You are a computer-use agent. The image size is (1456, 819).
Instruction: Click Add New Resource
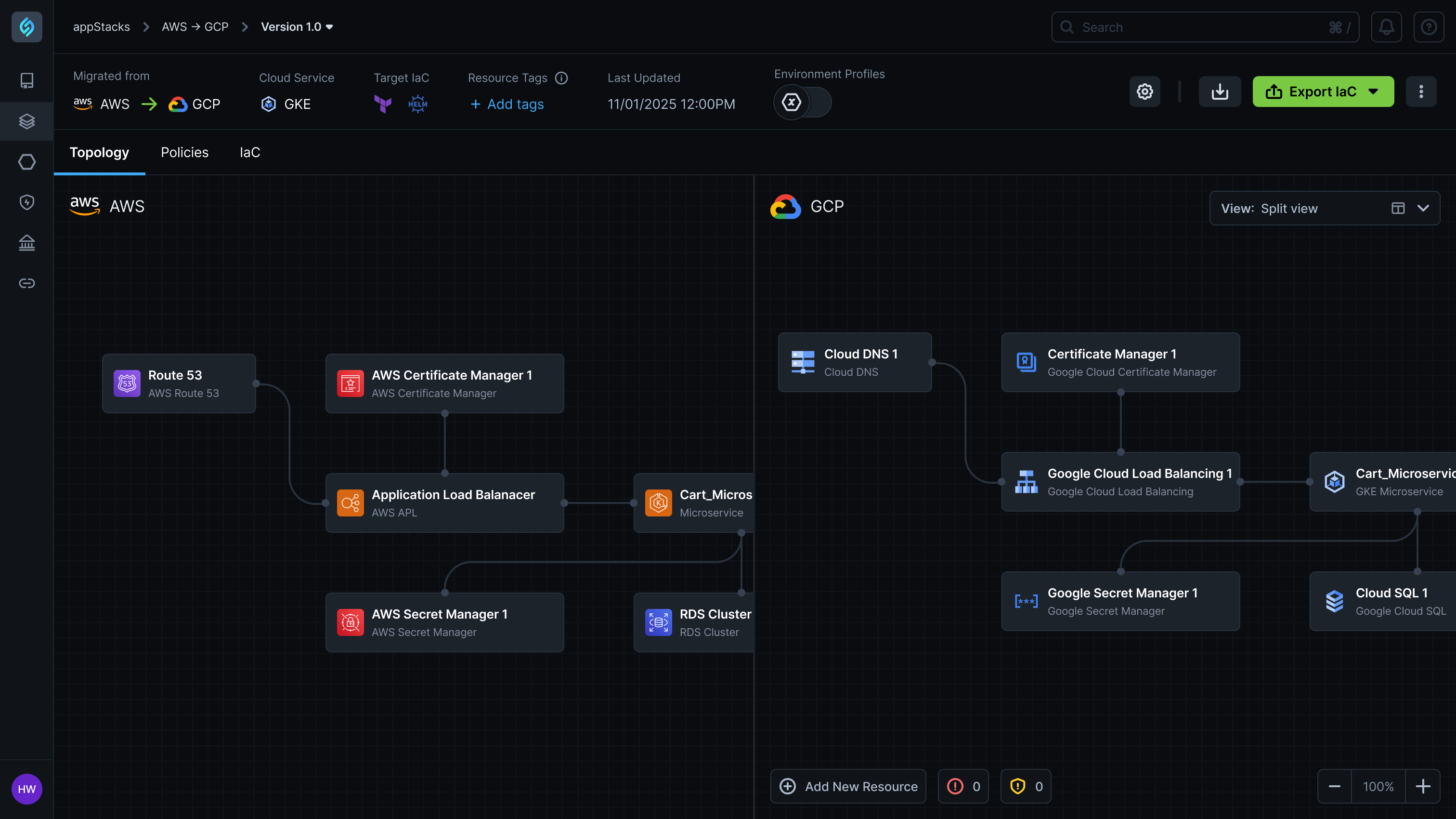[848, 786]
